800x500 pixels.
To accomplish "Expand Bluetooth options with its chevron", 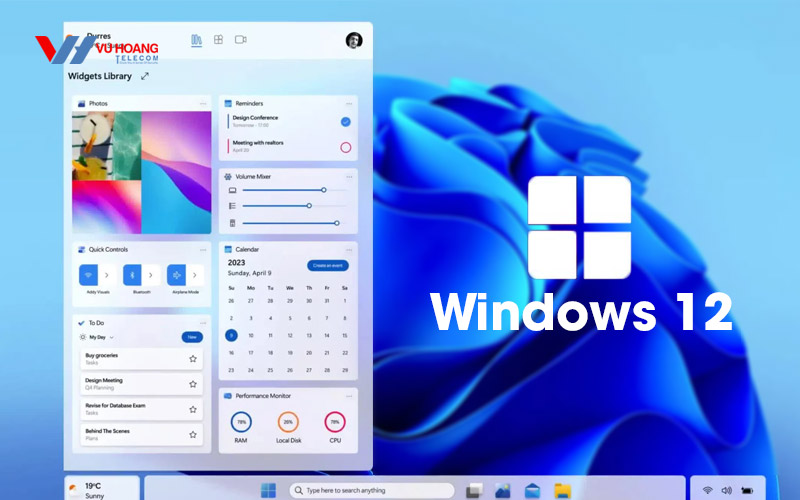I will (151, 275).
